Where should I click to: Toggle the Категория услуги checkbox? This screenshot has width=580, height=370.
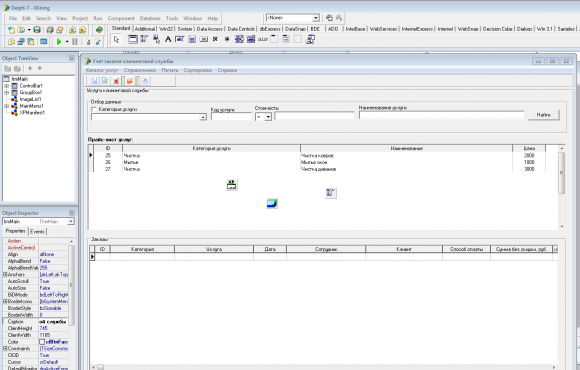pos(94,110)
